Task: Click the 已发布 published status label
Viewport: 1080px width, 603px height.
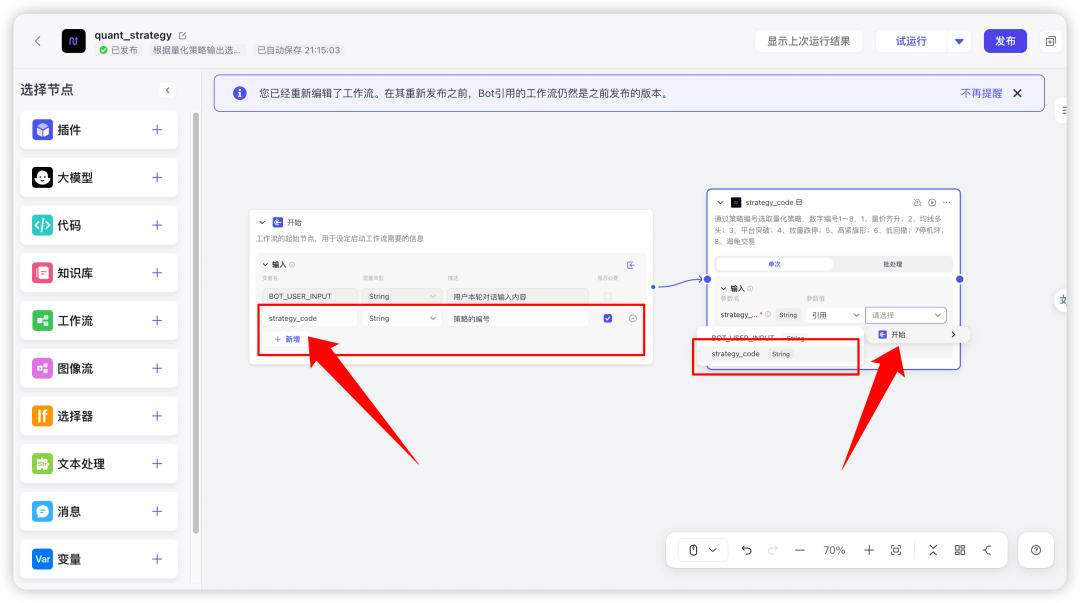Action: (118, 50)
